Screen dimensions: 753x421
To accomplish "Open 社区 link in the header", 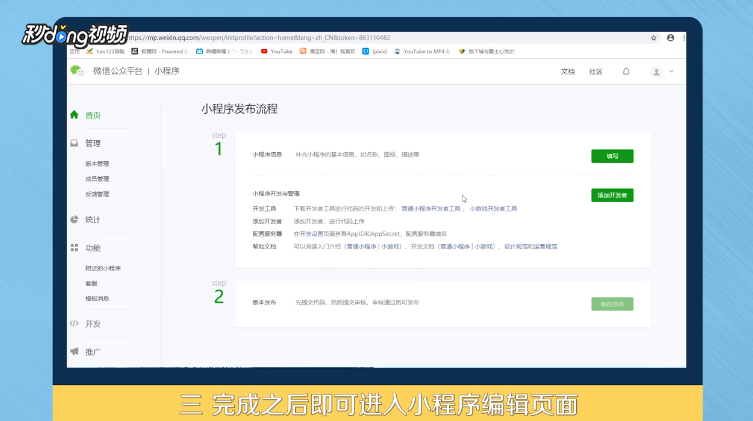I will click(596, 72).
